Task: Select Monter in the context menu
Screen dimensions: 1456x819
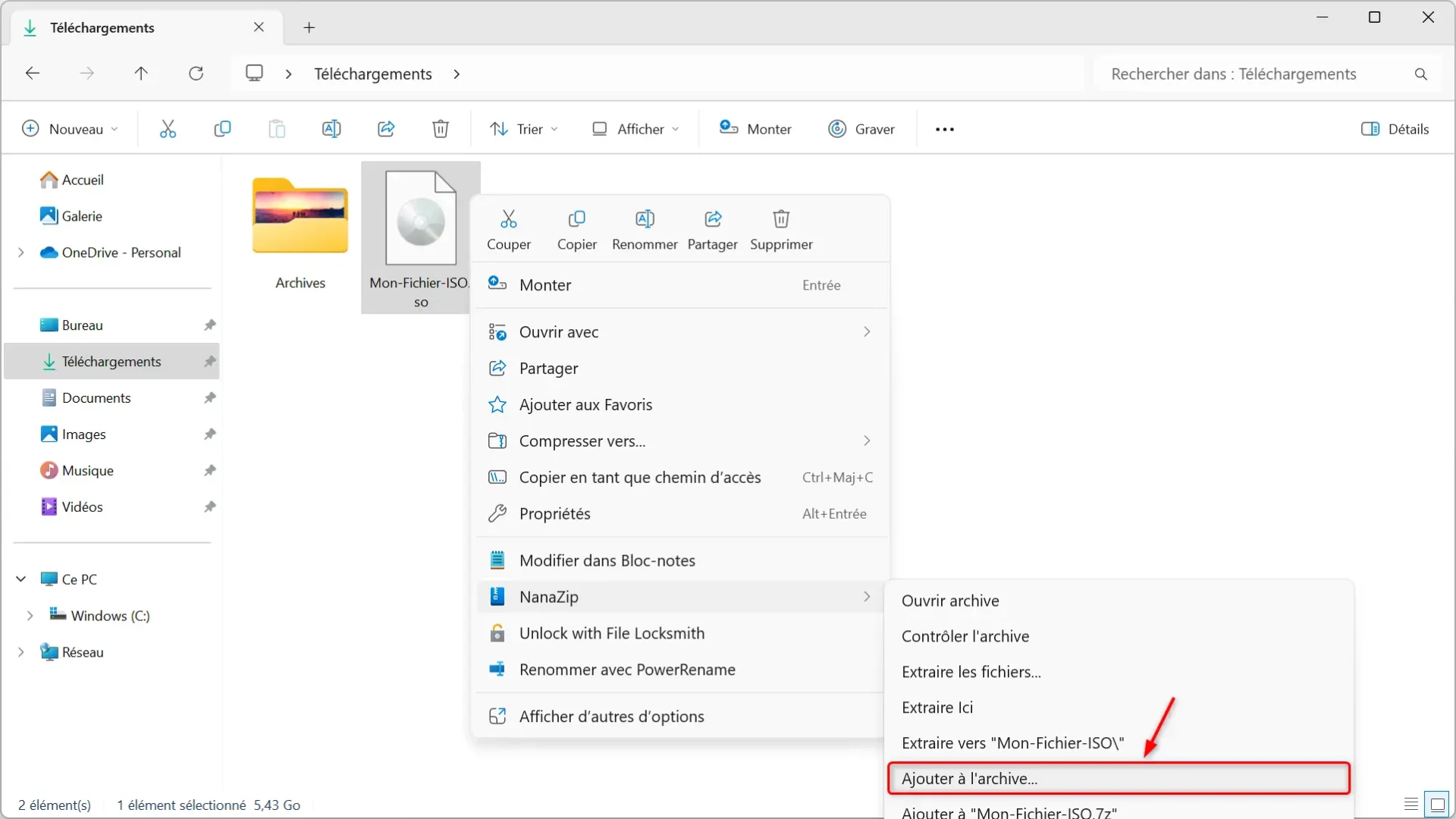Action: [681, 285]
